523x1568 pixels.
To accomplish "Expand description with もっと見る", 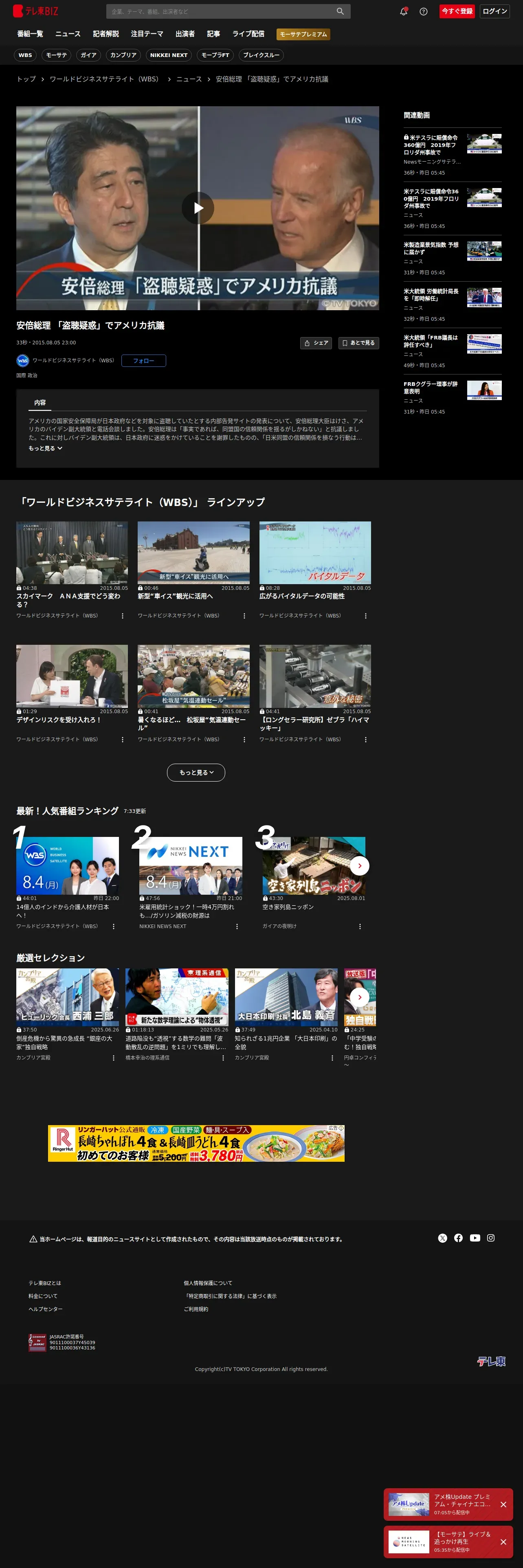I will tap(45, 449).
